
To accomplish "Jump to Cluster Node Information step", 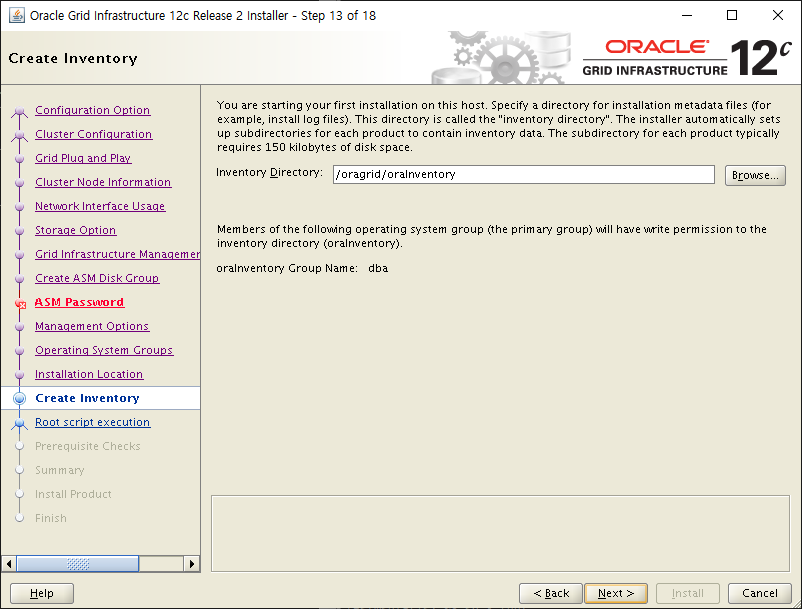I will pyautogui.click(x=103, y=182).
